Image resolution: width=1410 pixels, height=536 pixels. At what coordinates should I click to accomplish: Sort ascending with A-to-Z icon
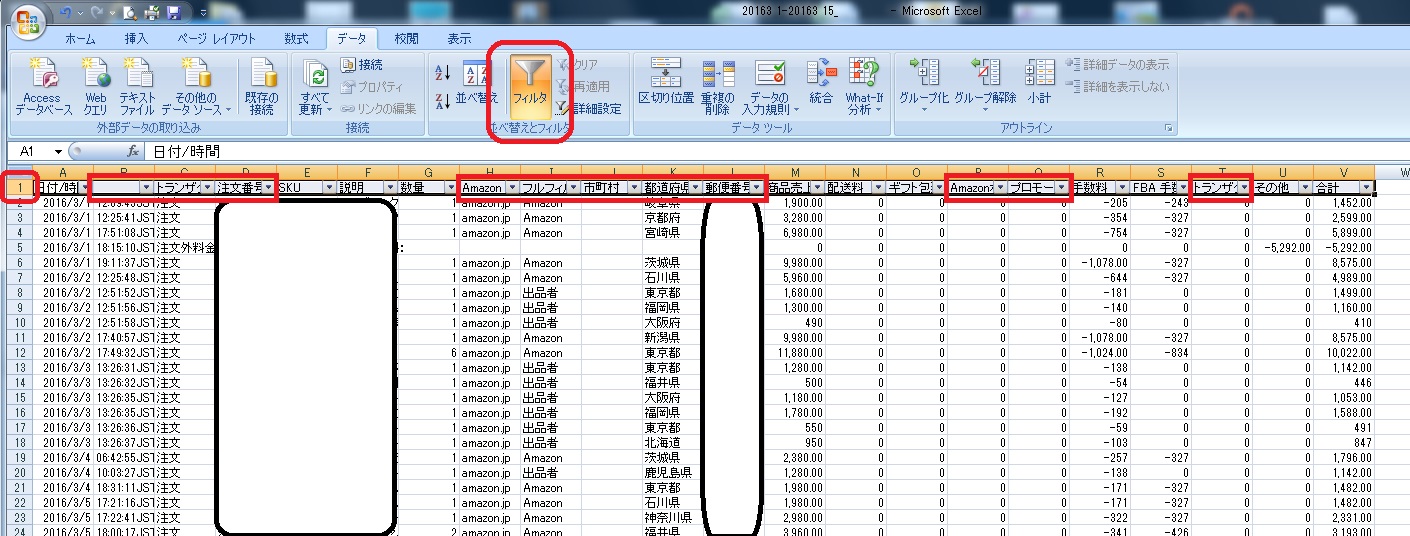coord(443,73)
